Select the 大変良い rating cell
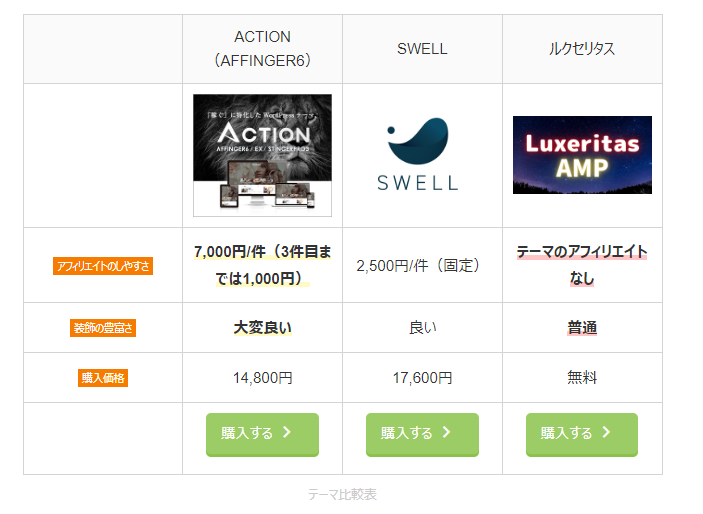703x514 pixels. click(x=262, y=328)
